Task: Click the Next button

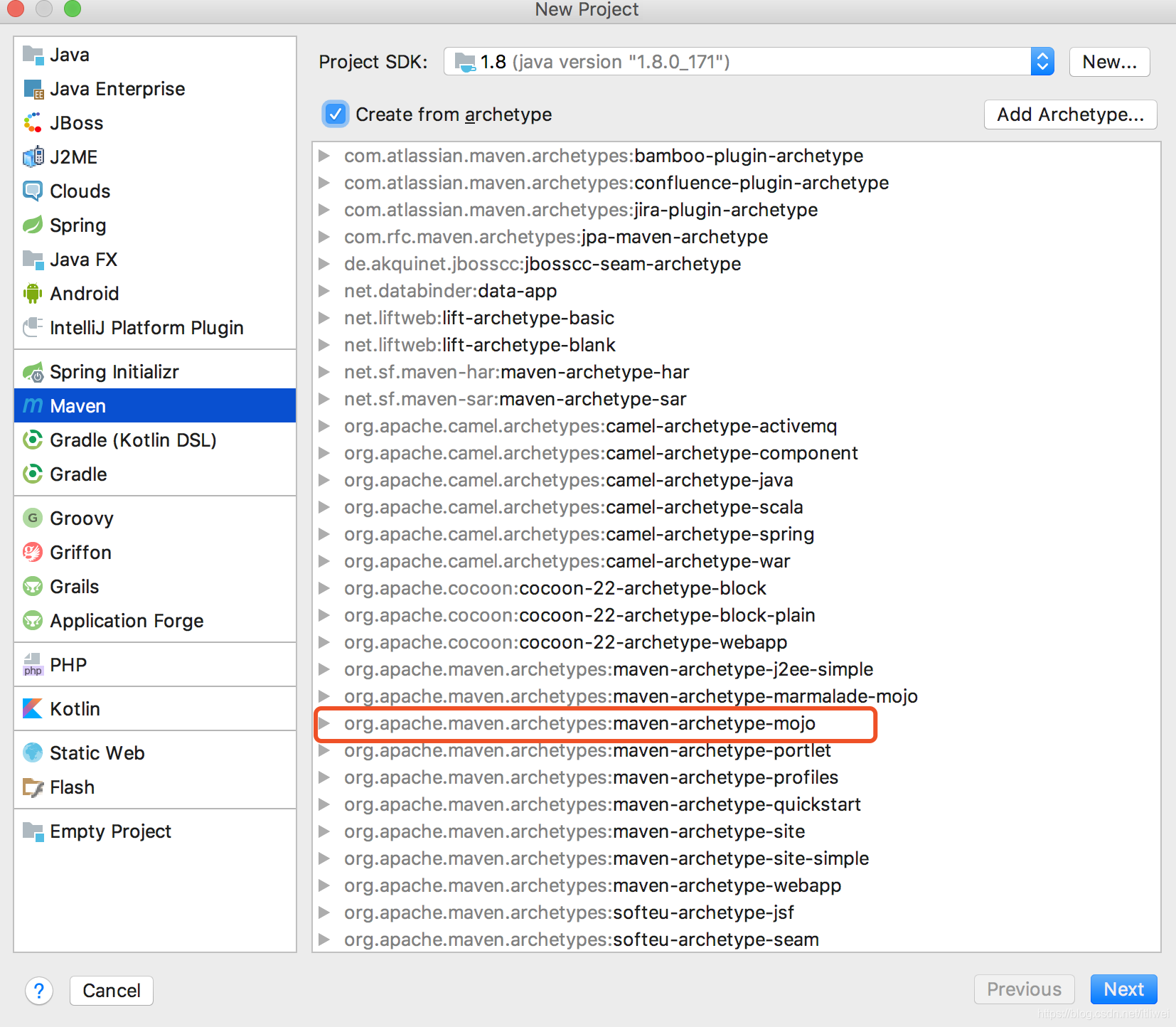Action: tap(1124, 989)
